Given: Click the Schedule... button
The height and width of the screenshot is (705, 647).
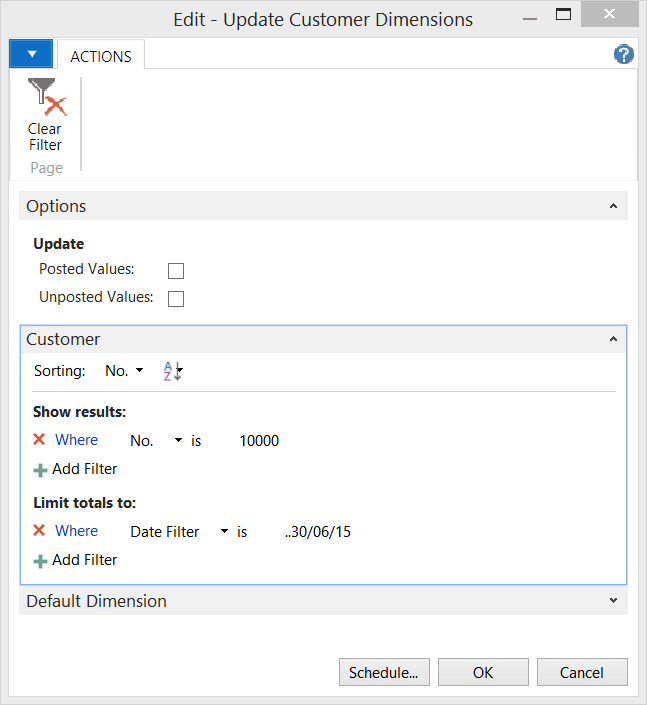Looking at the screenshot, I should 384,672.
